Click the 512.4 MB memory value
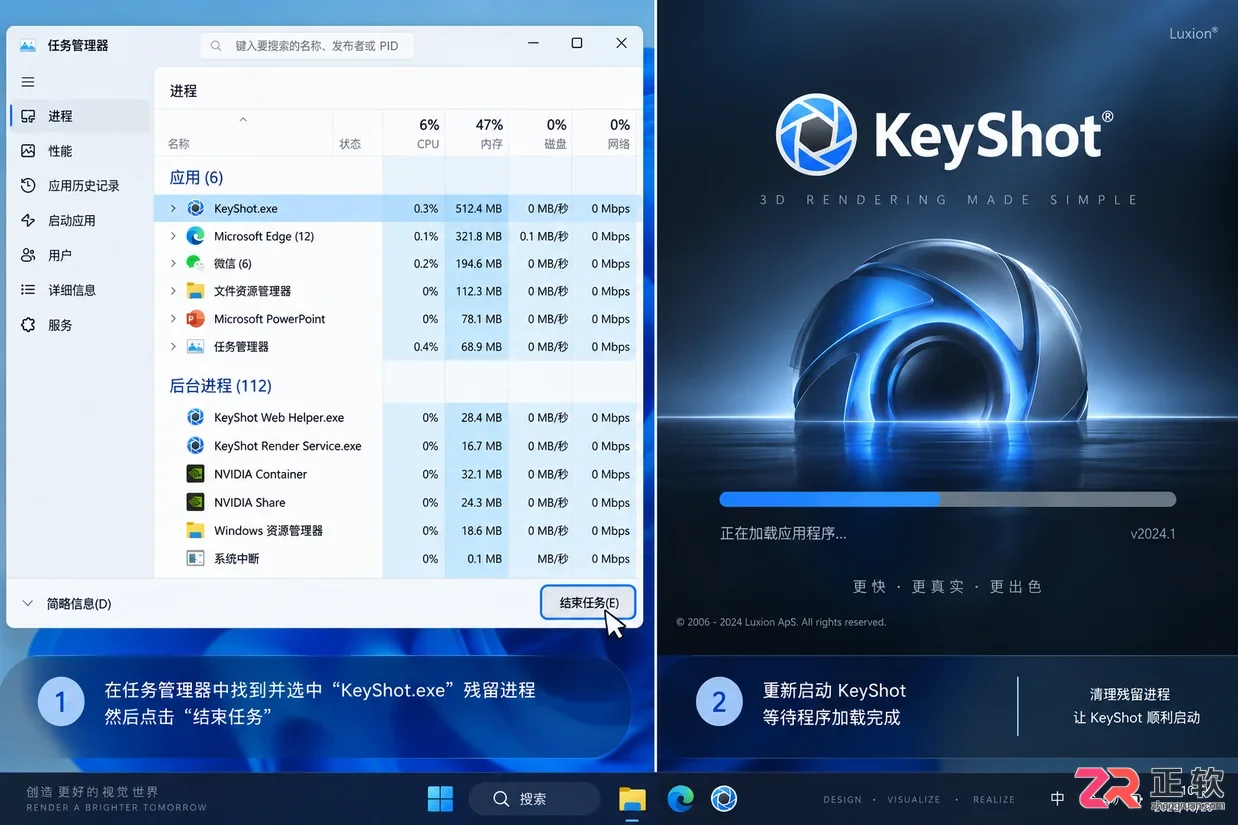This screenshot has height=825, width=1238. pos(479,209)
